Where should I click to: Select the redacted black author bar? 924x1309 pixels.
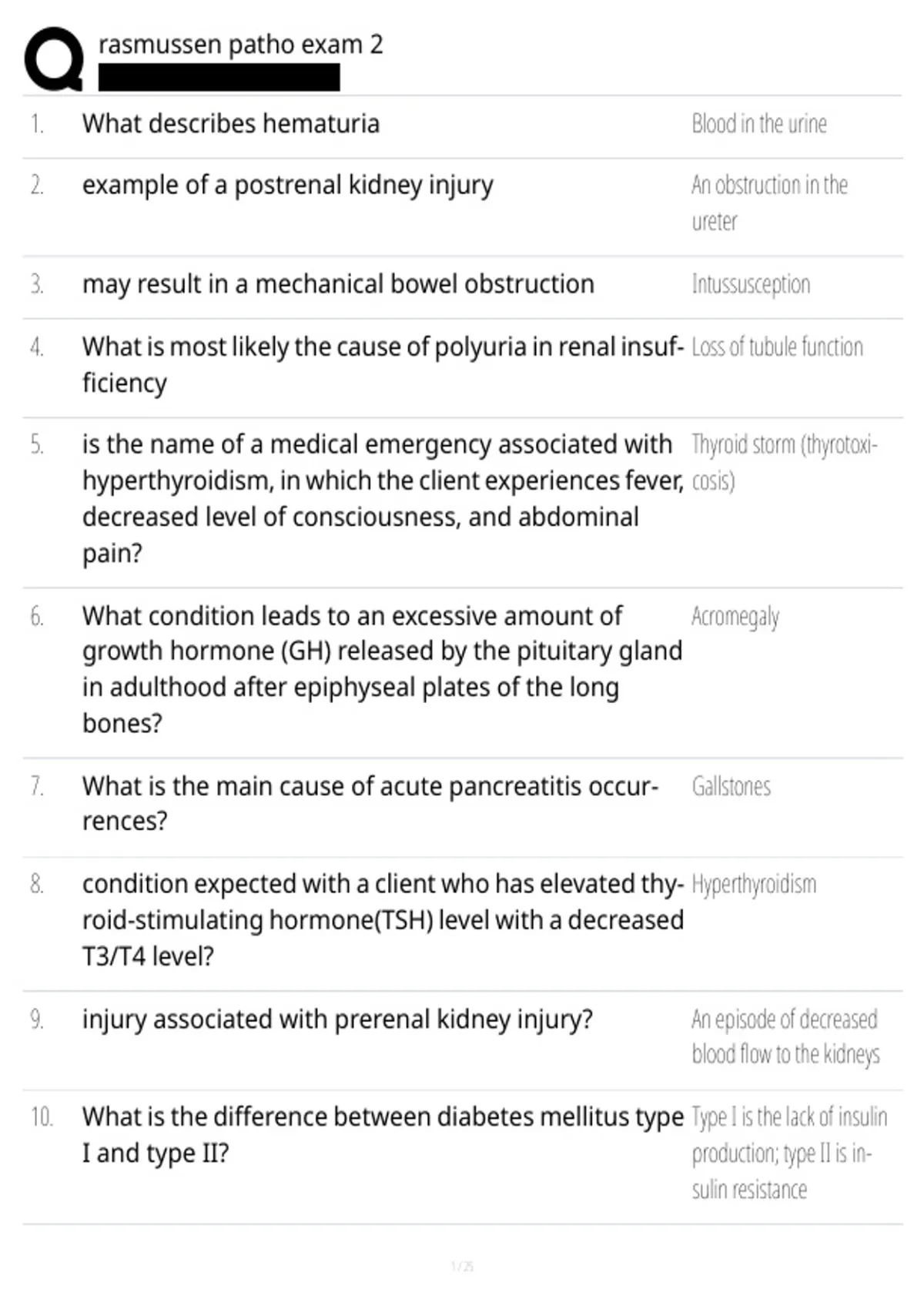point(219,78)
